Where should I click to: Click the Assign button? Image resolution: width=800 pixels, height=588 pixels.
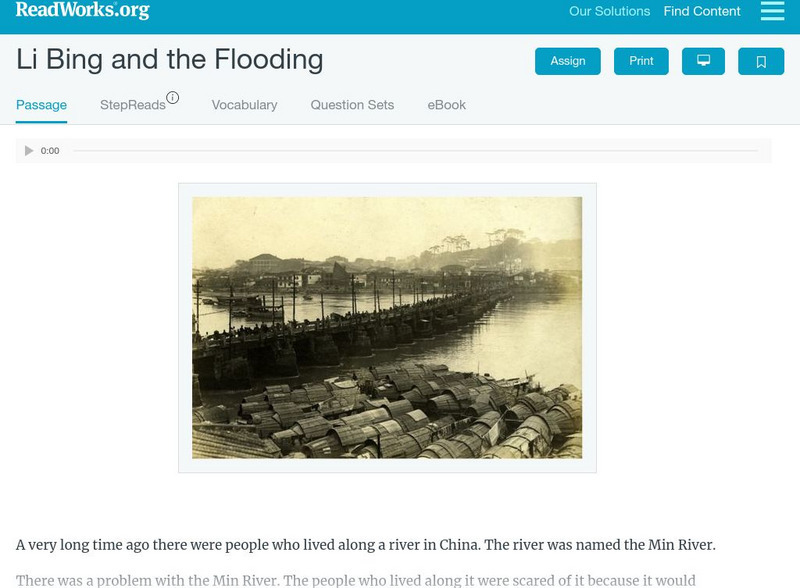click(567, 60)
